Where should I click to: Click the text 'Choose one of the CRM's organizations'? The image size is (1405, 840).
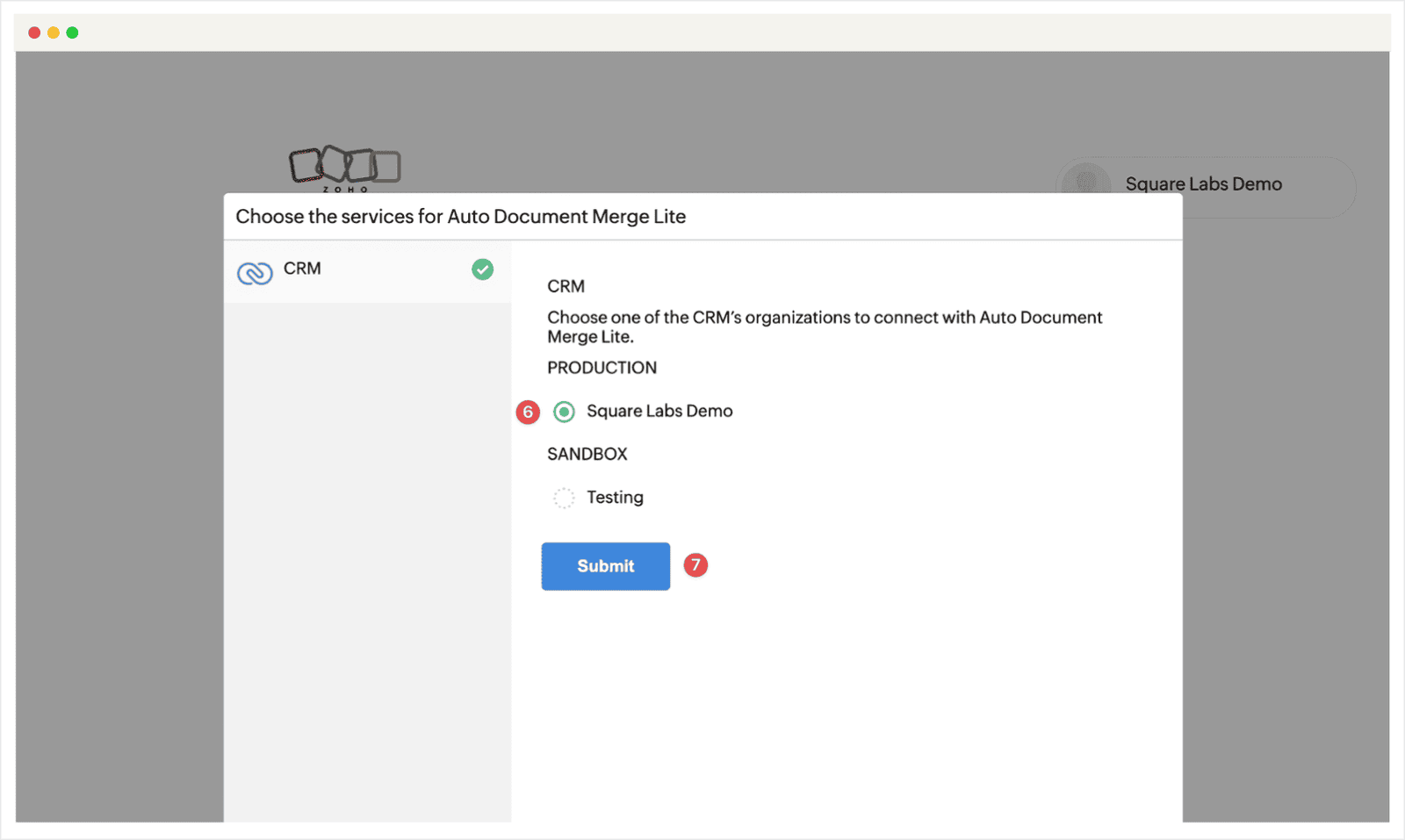pyautogui.click(x=700, y=317)
